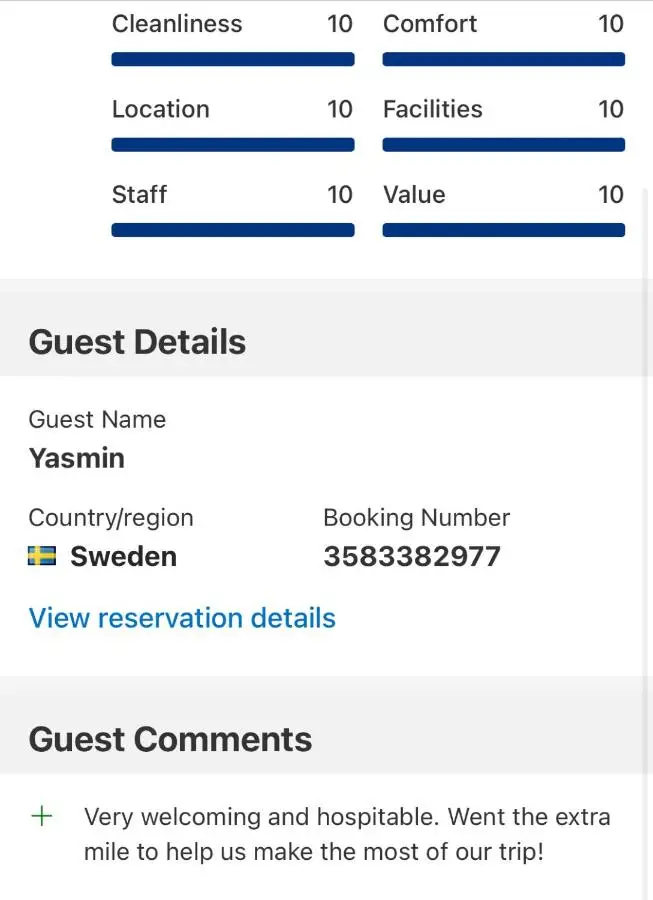Click booking number 3583382977
The height and width of the screenshot is (900, 653).
pyautogui.click(x=411, y=557)
